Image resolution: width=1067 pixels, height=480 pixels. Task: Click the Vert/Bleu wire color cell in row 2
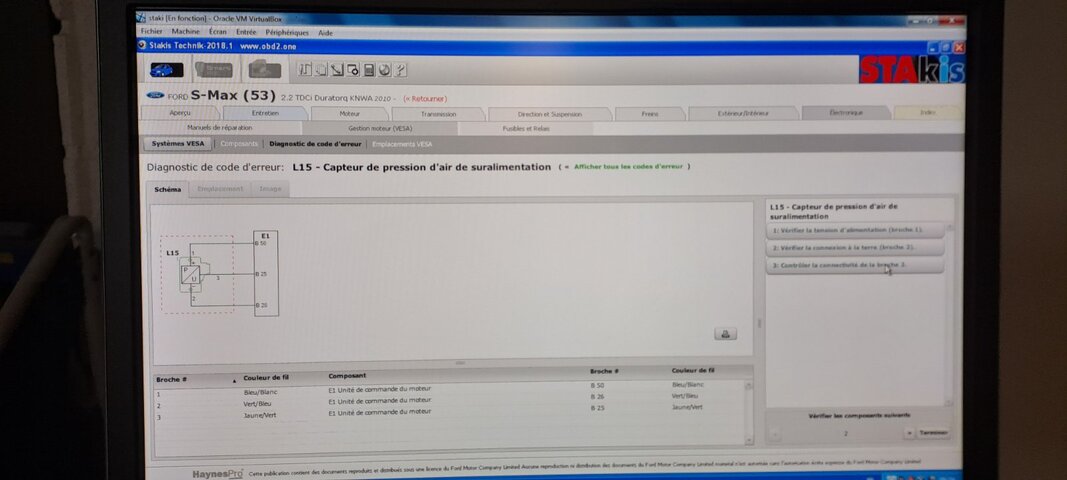tap(257, 404)
